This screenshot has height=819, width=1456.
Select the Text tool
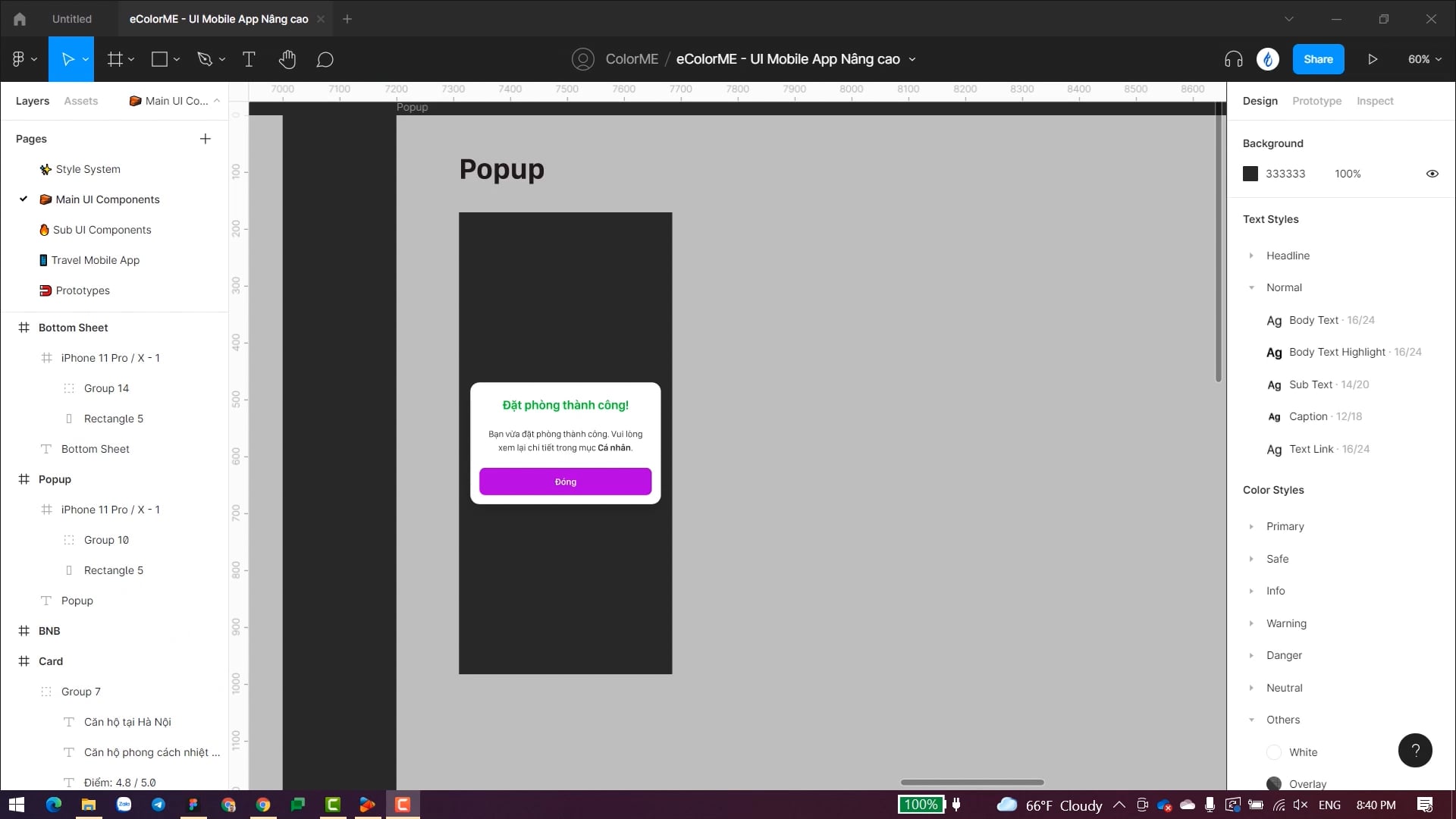249,59
